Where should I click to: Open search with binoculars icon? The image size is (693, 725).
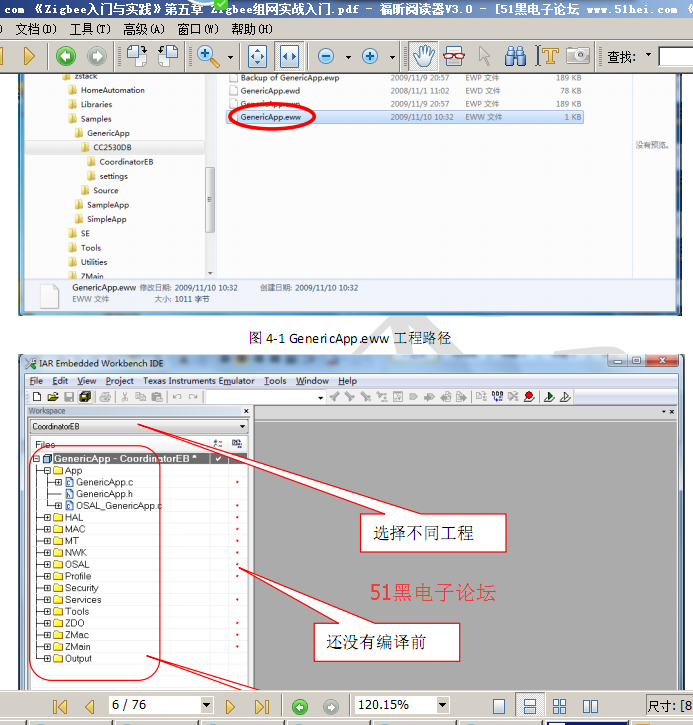(515, 56)
